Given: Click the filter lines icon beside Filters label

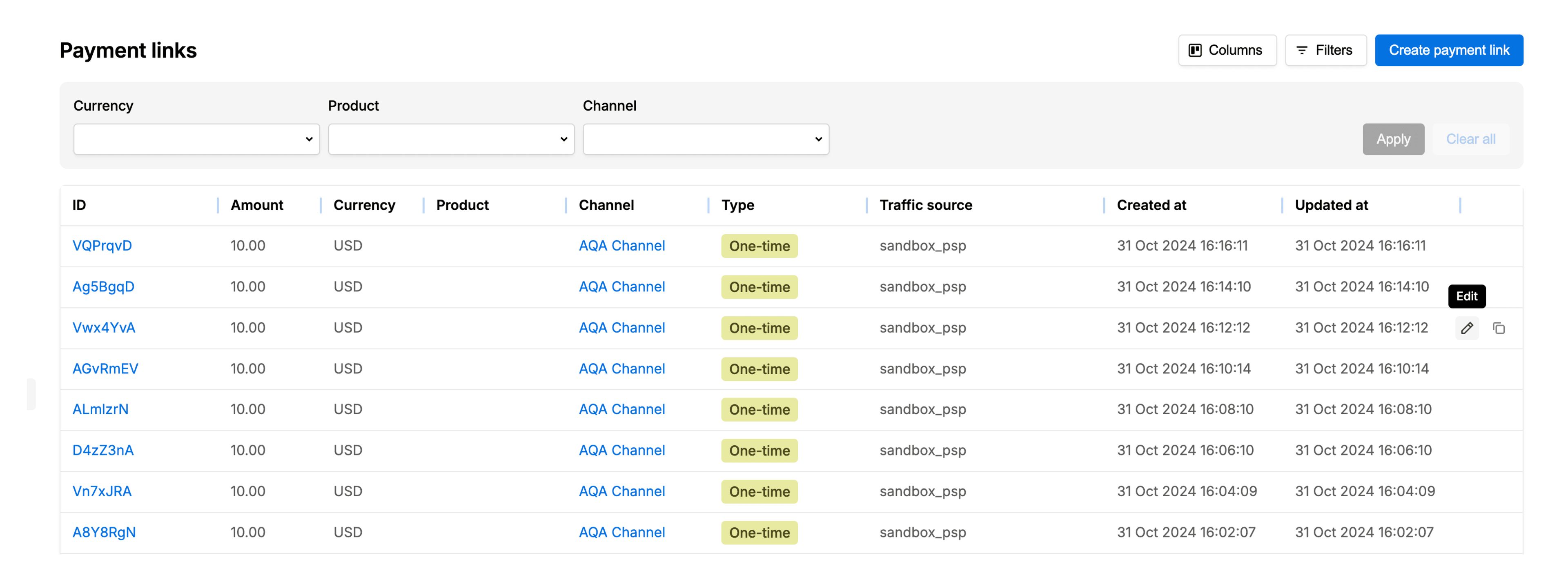Looking at the screenshot, I should [1302, 50].
